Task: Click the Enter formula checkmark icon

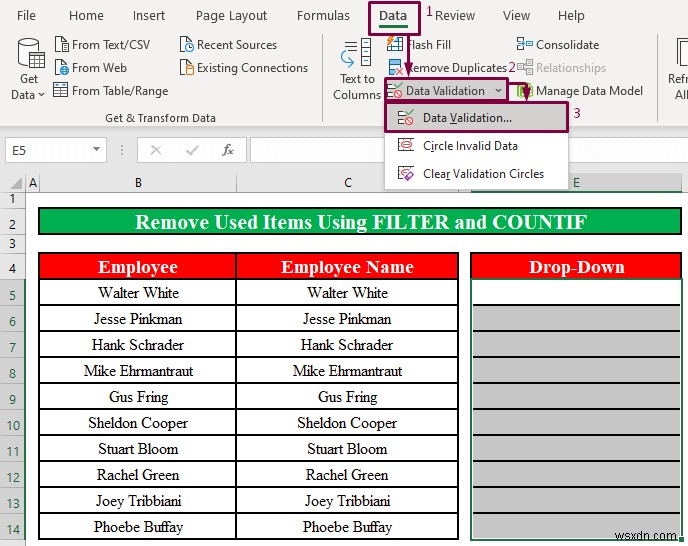Action: pos(192,151)
